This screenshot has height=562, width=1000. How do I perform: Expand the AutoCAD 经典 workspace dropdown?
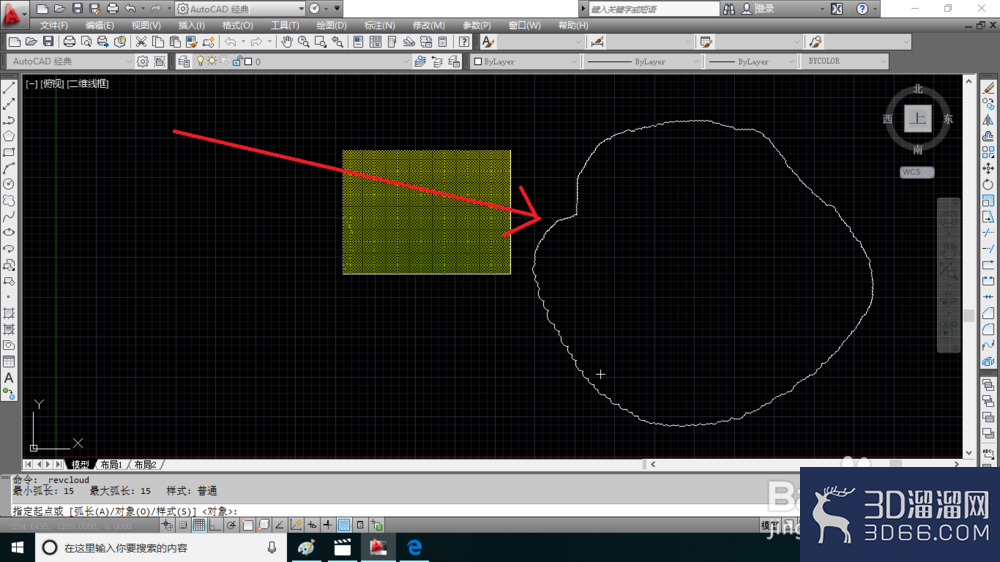click(x=240, y=9)
